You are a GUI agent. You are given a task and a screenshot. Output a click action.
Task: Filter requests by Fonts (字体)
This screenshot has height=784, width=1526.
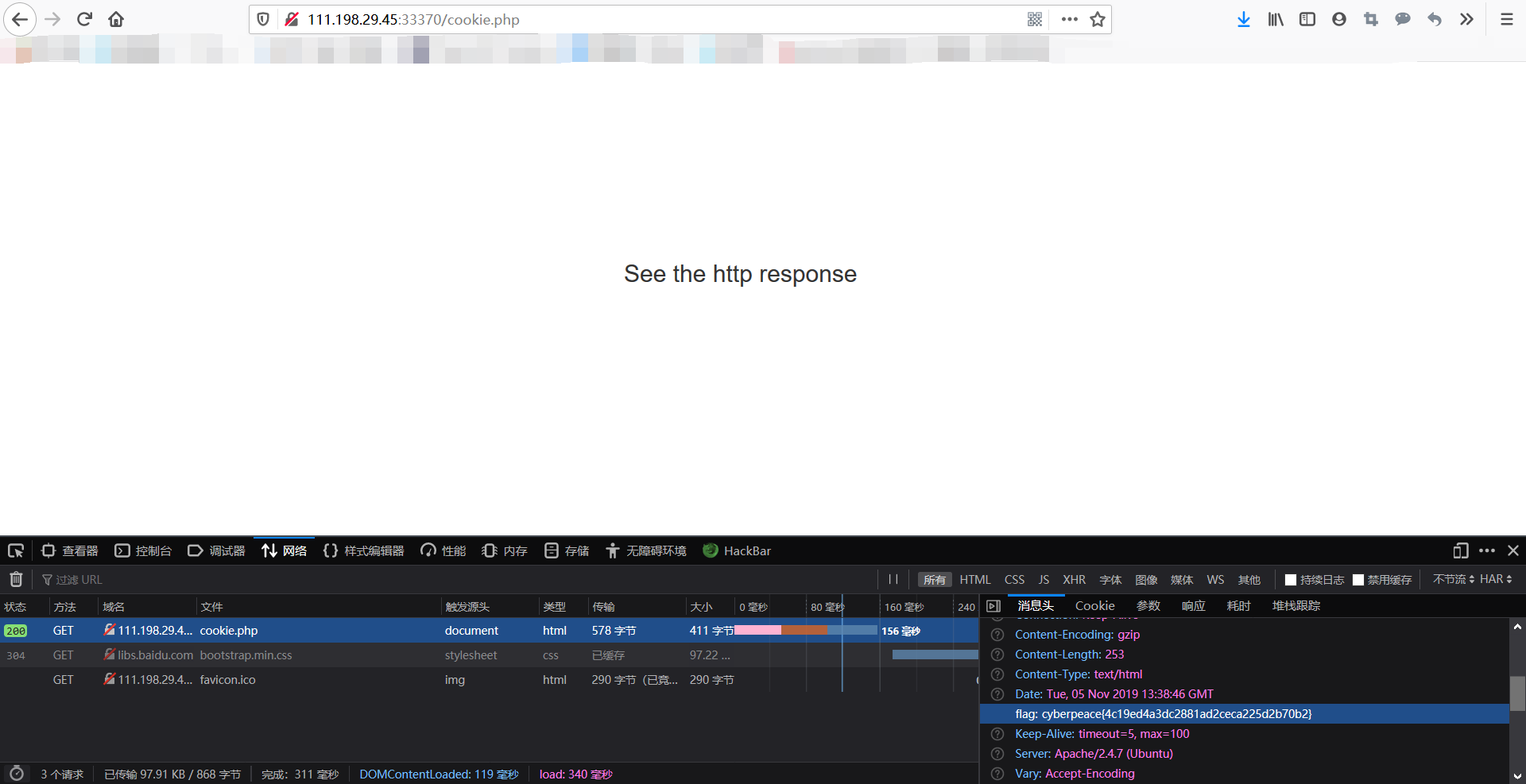(x=1110, y=580)
